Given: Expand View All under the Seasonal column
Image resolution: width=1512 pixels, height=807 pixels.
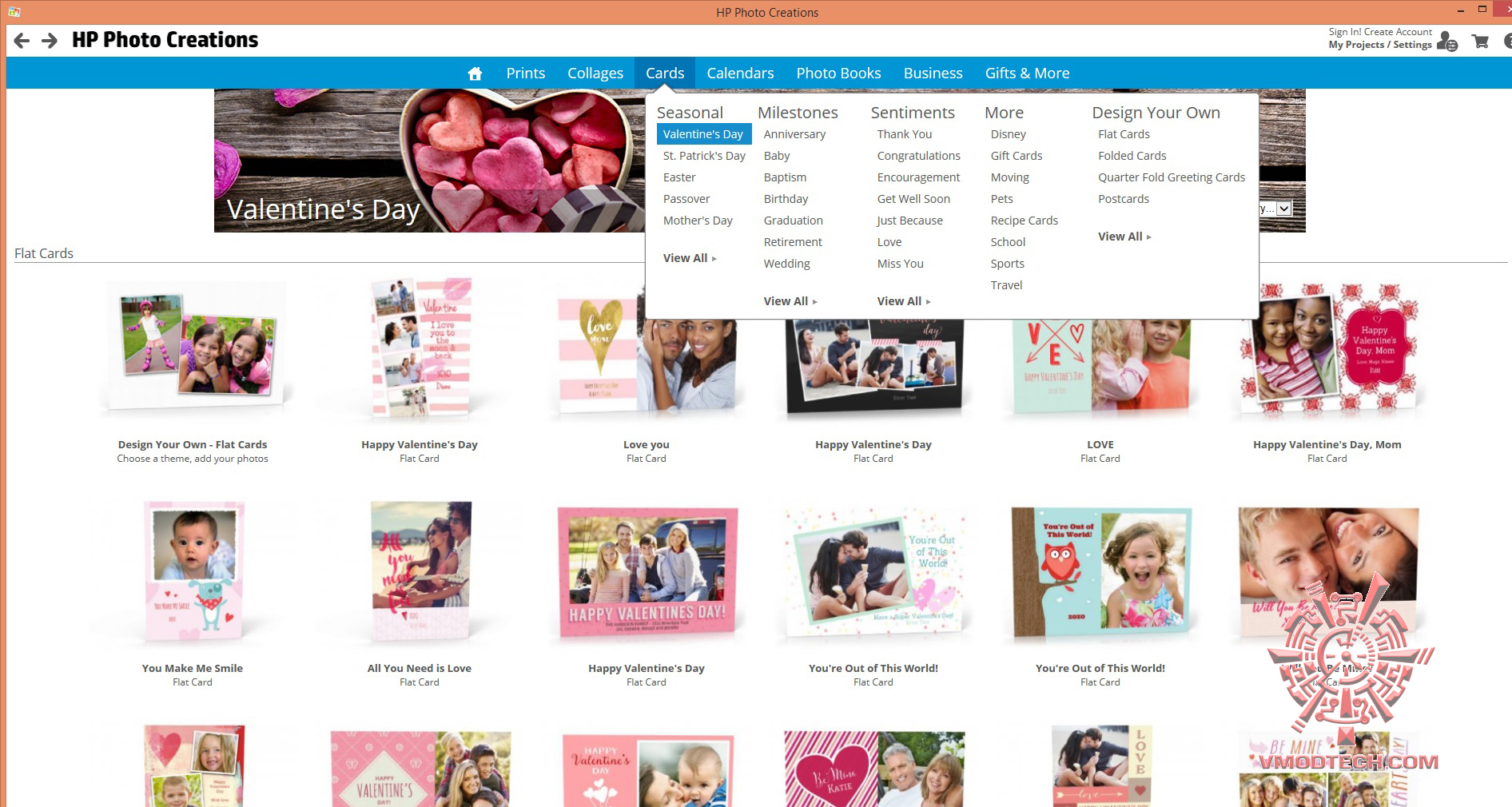Looking at the screenshot, I should click(690, 258).
